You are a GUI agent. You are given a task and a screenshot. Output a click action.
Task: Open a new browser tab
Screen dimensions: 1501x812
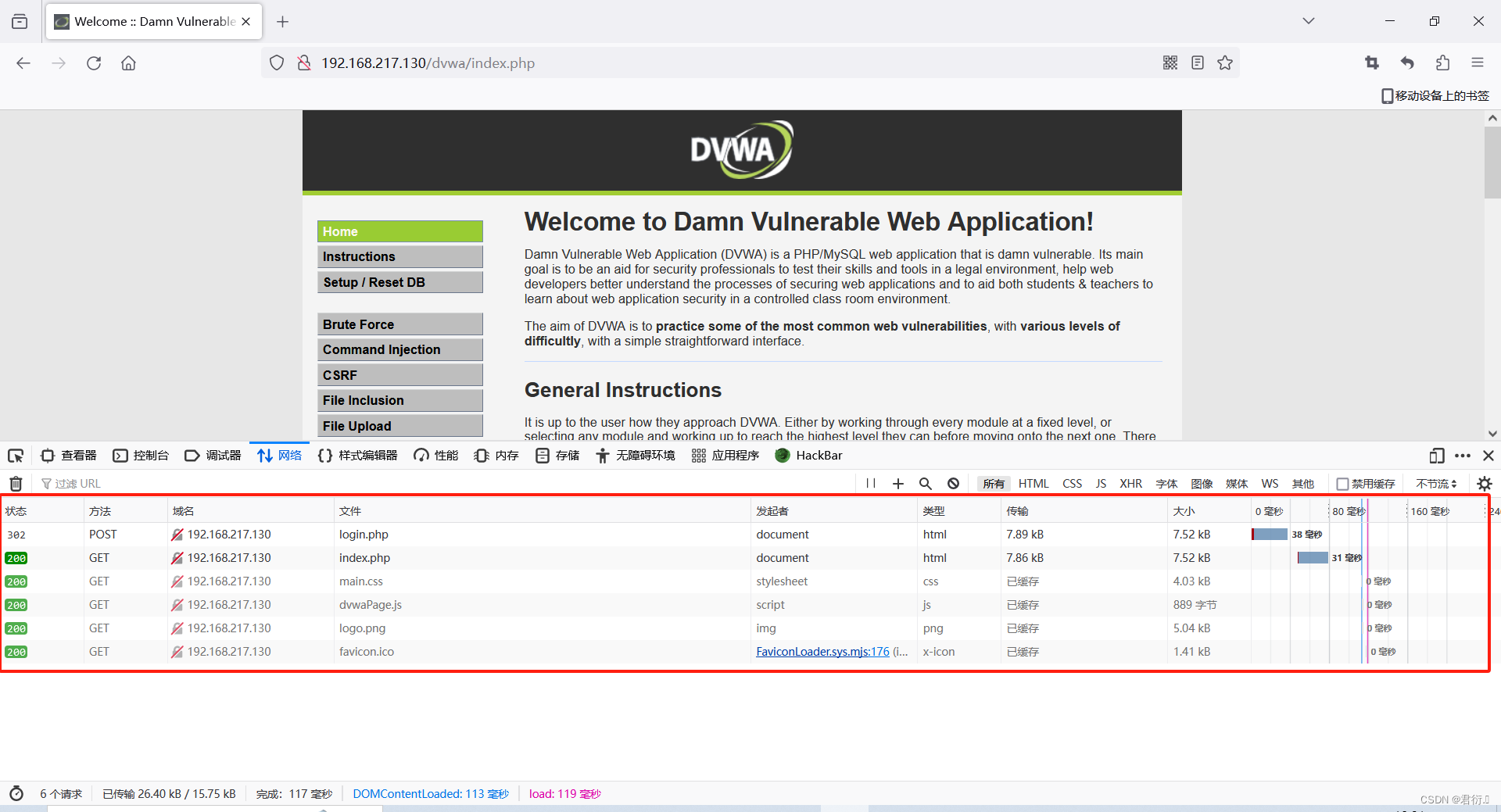click(283, 22)
